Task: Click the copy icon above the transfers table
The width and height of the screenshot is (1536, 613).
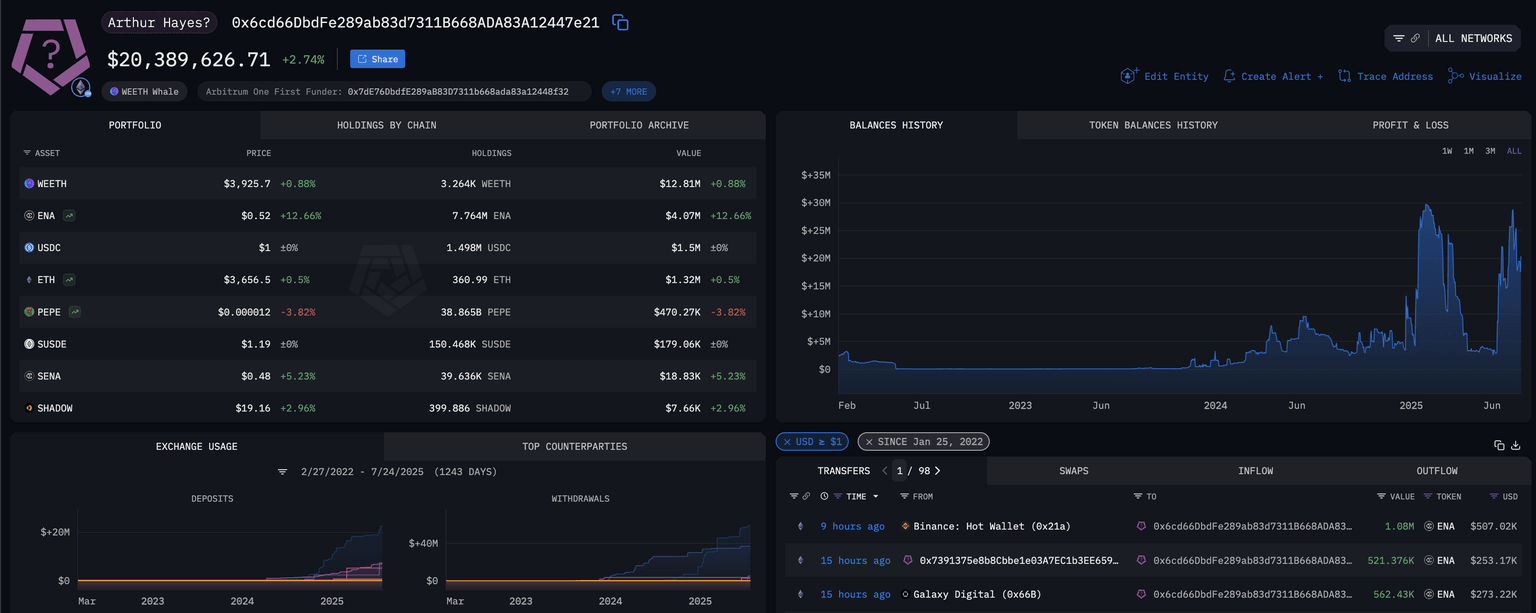Action: click(x=1499, y=445)
